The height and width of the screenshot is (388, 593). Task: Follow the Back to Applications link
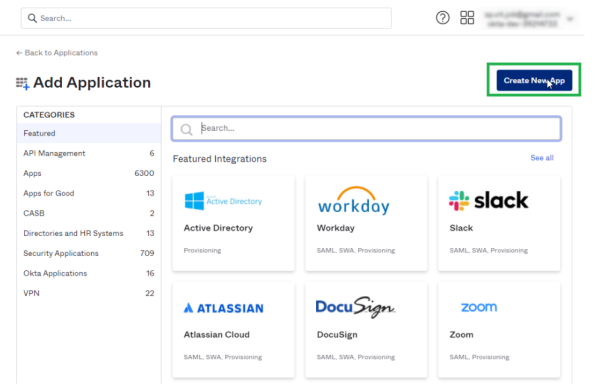(57, 53)
